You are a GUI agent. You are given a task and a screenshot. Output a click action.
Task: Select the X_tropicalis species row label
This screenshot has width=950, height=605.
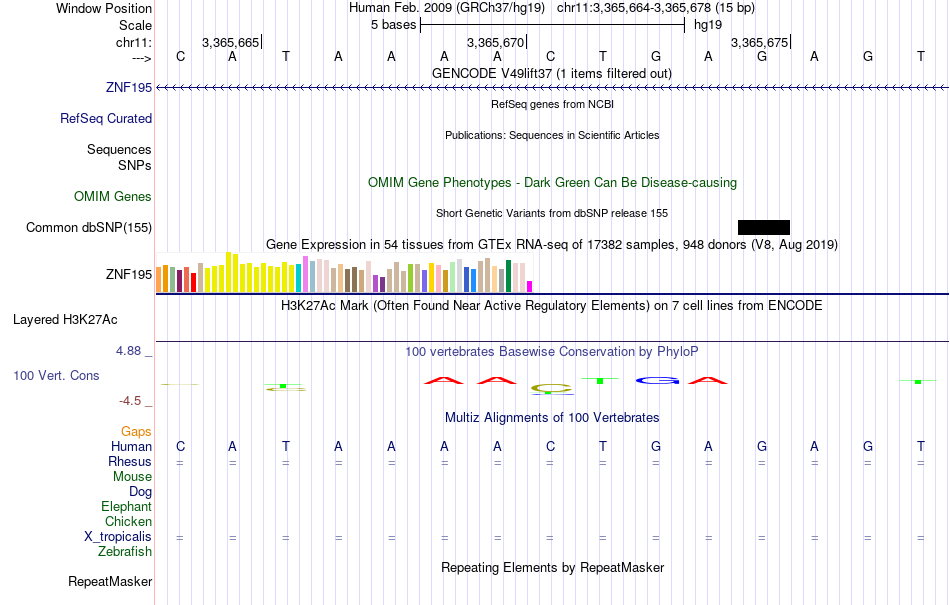(118, 537)
